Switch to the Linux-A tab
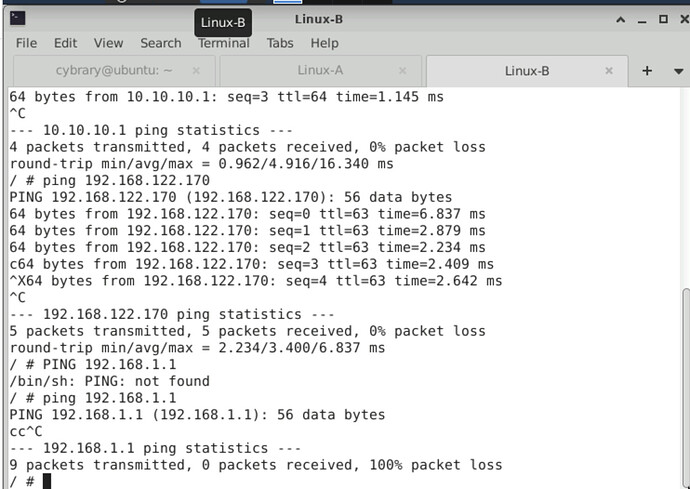 coord(320,71)
